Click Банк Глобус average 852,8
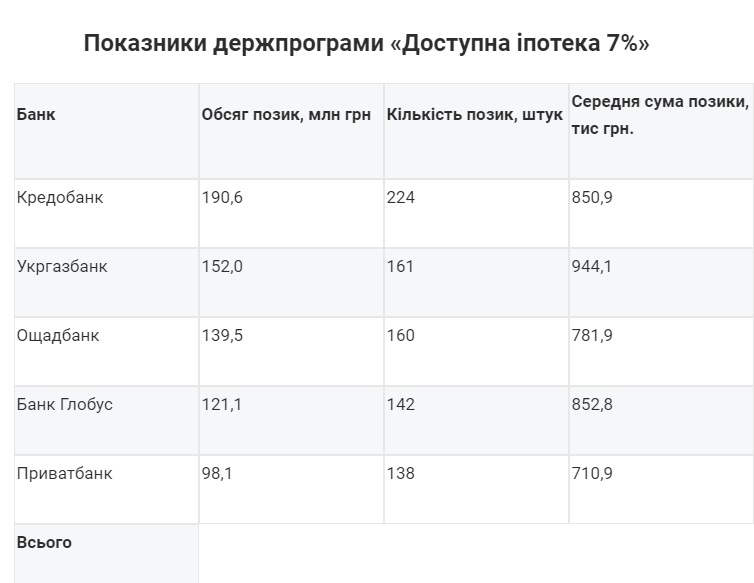This screenshot has width=754, height=583. pyautogui.click(x=662, y=420)
